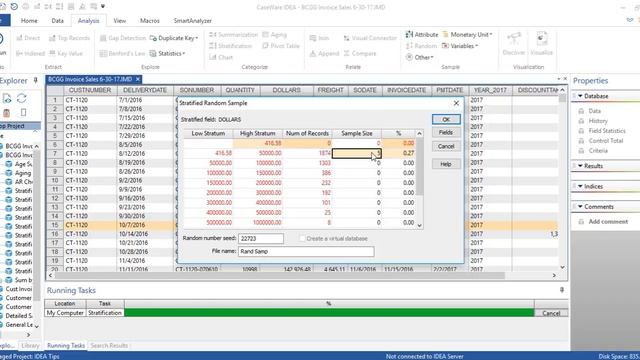
Task: Open History in Properties
Action: click(x=598, y=121)
